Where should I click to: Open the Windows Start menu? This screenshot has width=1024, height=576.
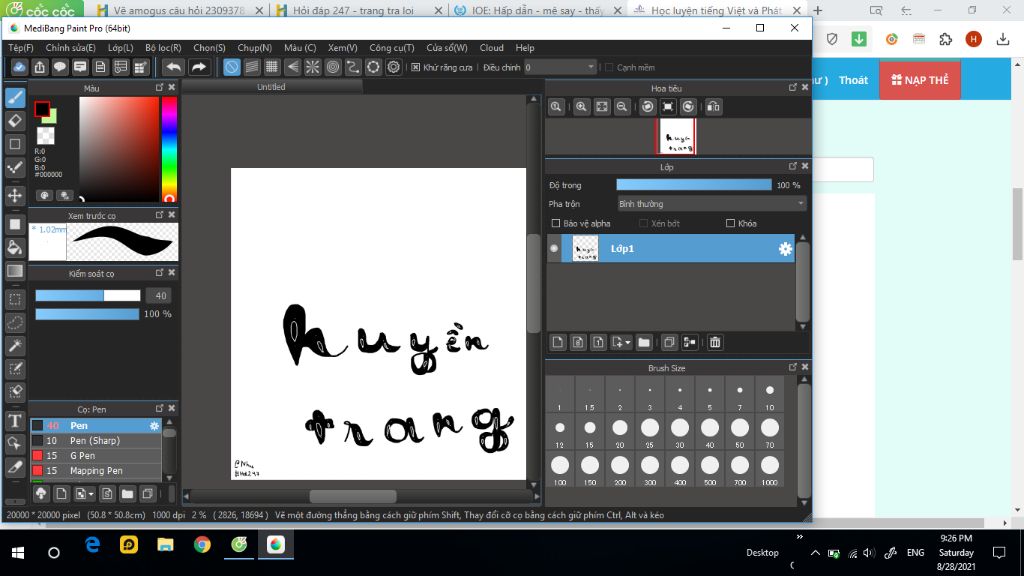[18, 552]
